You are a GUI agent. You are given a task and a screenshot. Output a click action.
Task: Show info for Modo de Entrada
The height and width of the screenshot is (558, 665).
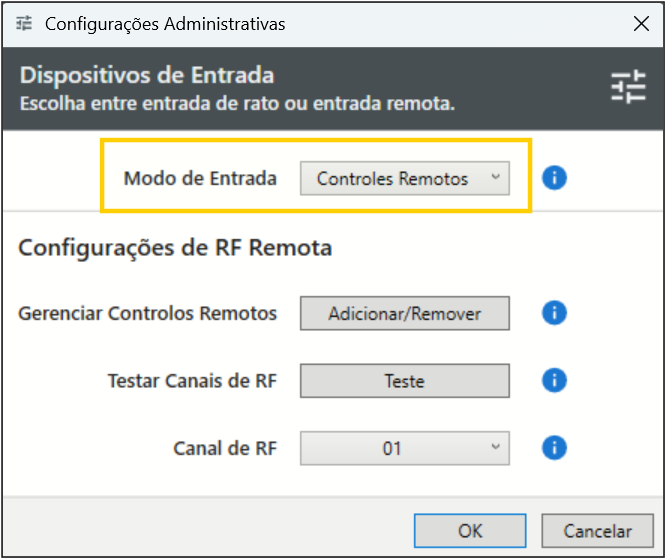pos(554,178)
